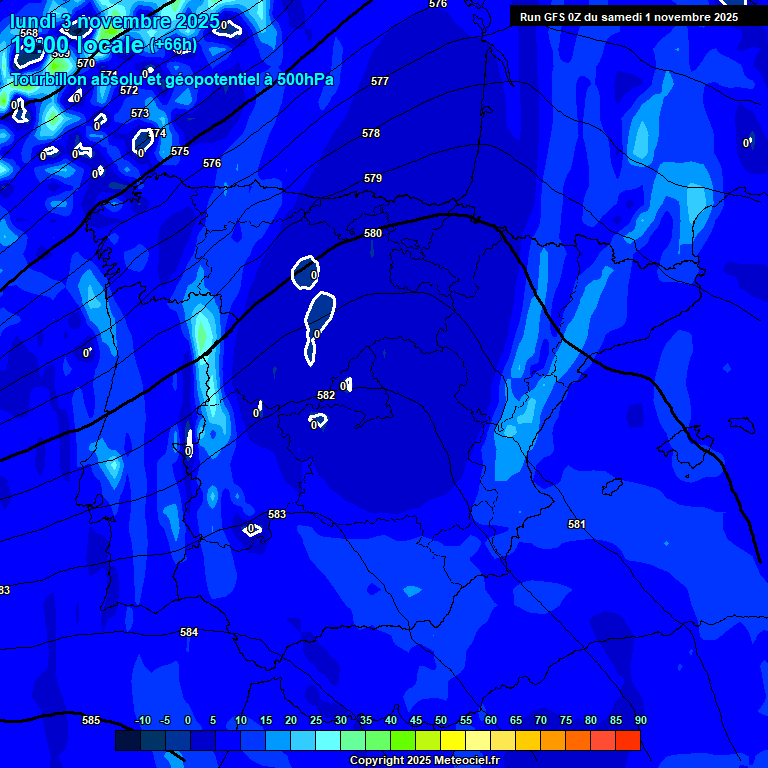The image size is (768, 768).
Task: Click the red swatch at the scale's right end
Action: (627, 741)
